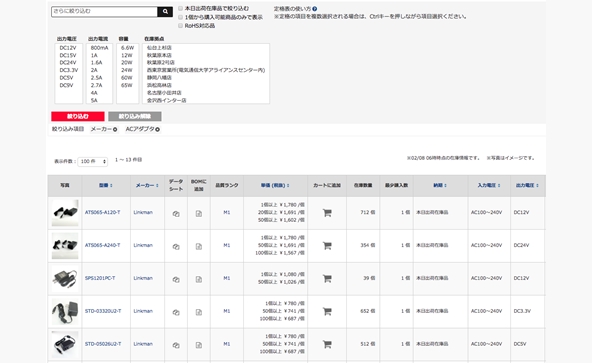
Task: Select DC5V in output voltage list
Action: point(66,78)
